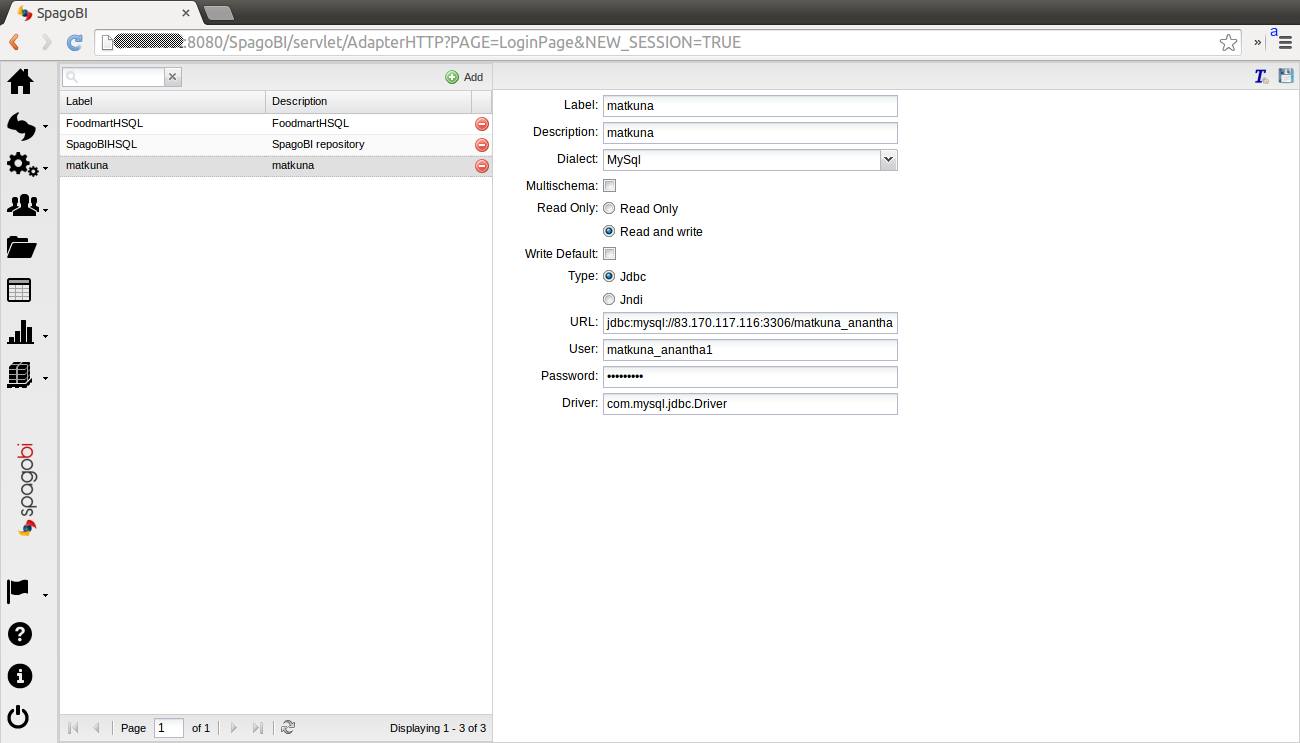Click the browser address bar
1300x743 pixels.
click(668, 42)
